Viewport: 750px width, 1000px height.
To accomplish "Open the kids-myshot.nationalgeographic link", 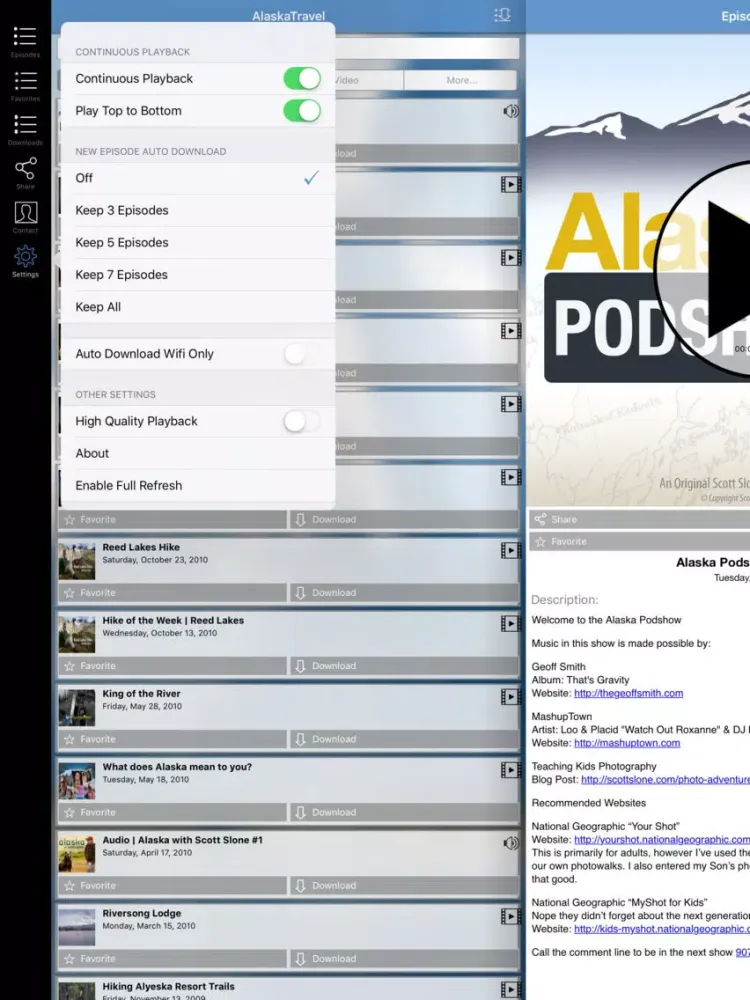I will point(662,929).
